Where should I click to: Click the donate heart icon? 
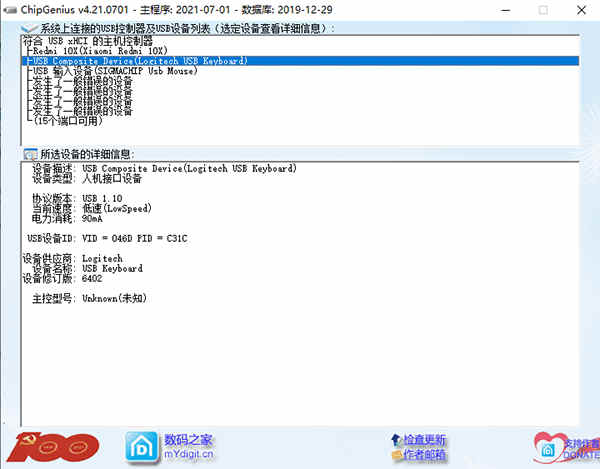tap(550, 447)
